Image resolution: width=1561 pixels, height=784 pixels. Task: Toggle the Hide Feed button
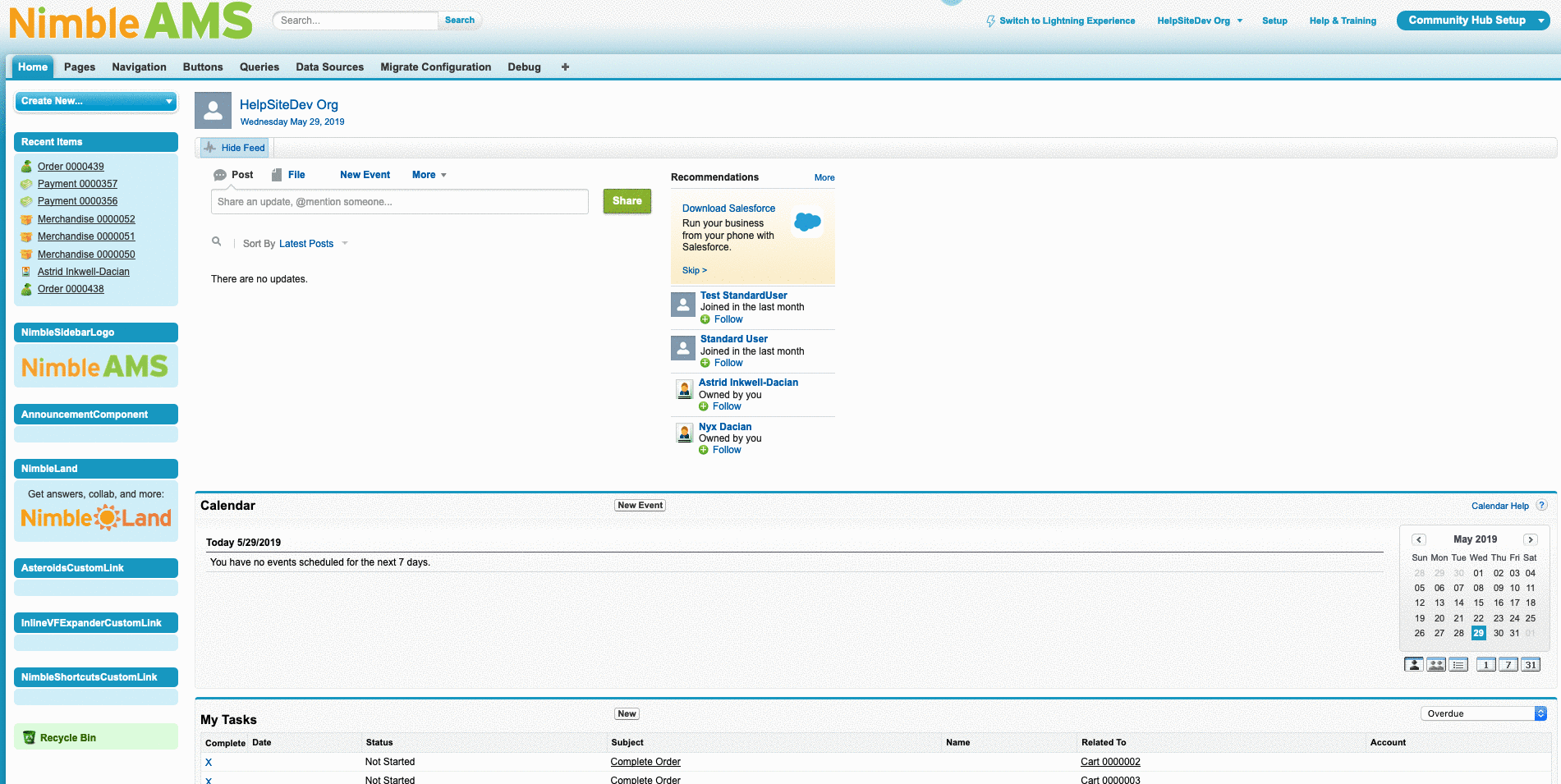tap(235, 148)
